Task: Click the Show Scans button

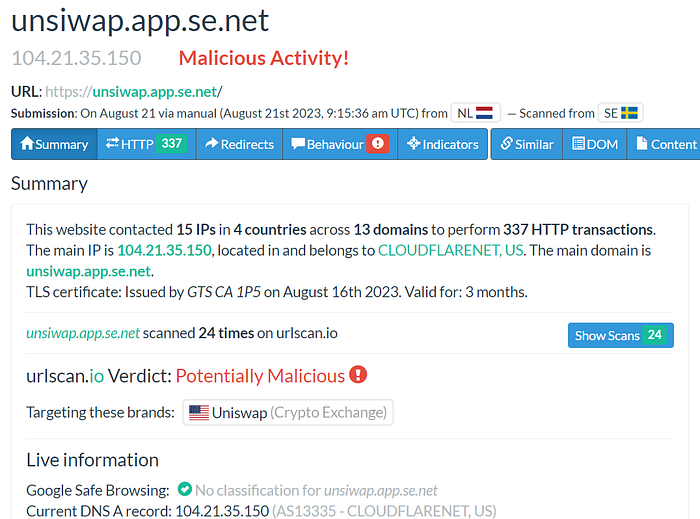Action: pyautogui.click(x=621, y=335)
